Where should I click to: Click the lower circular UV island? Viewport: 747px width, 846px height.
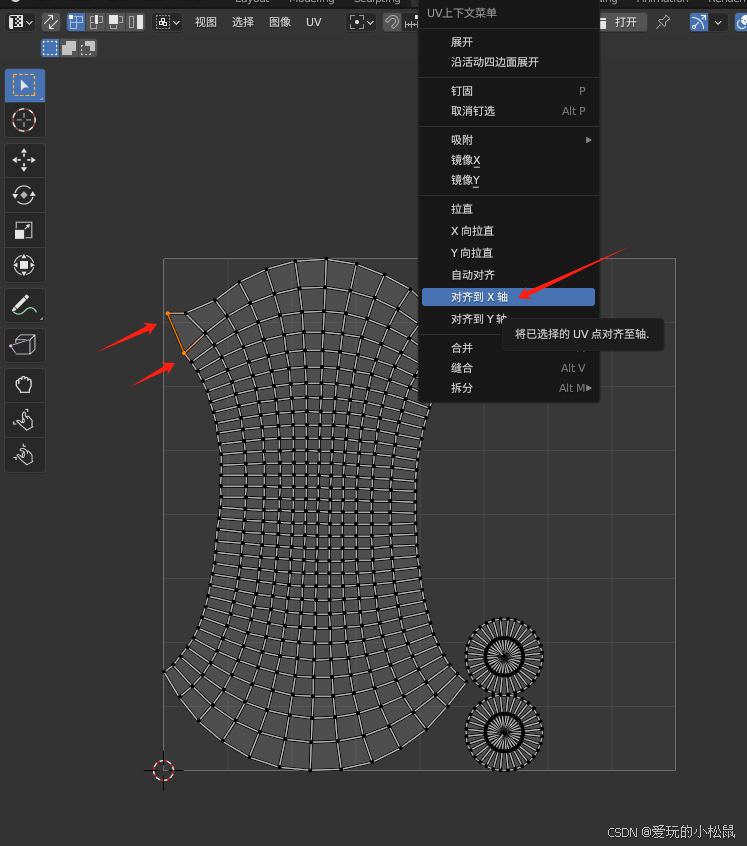504,732
